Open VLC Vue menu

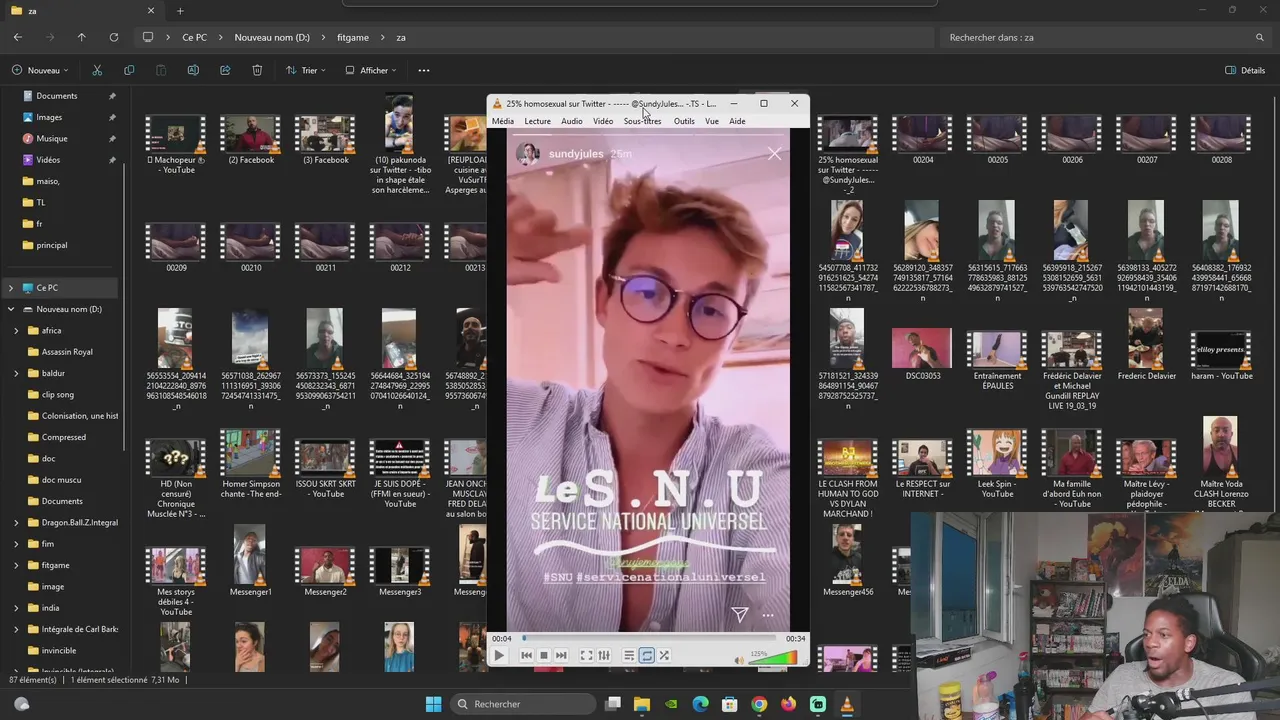tap(712, 121)
